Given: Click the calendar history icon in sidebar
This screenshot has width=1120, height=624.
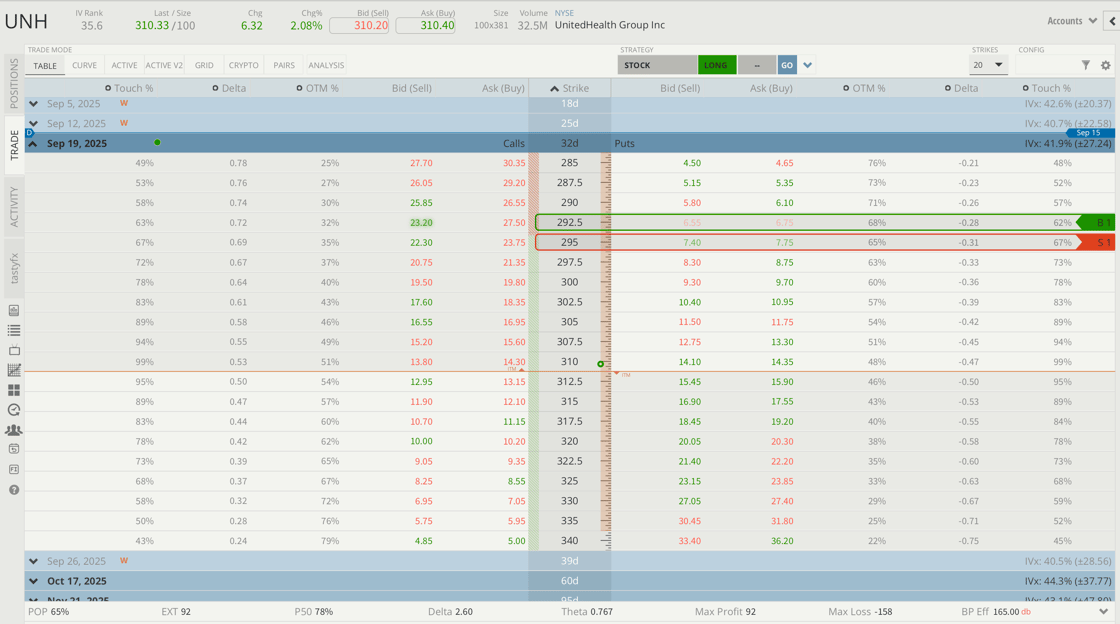Looking at the screenshot, I should [x=14, y=449].
